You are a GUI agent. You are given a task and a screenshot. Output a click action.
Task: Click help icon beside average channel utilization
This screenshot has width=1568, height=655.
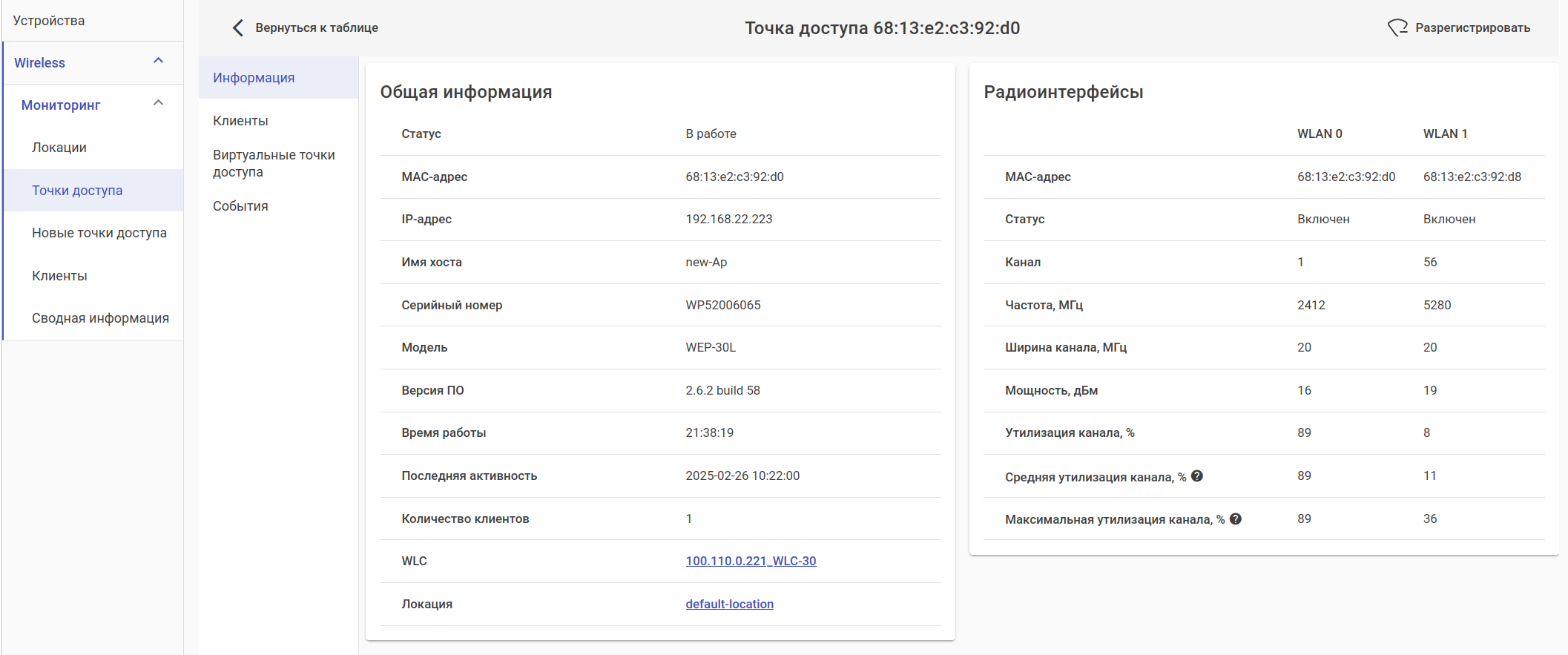pos(1197,476)
